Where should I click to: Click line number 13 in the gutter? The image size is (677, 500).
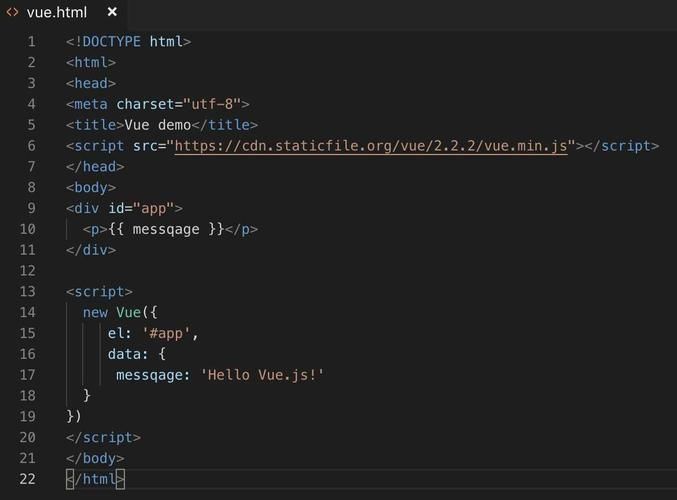tap(27, 292)
